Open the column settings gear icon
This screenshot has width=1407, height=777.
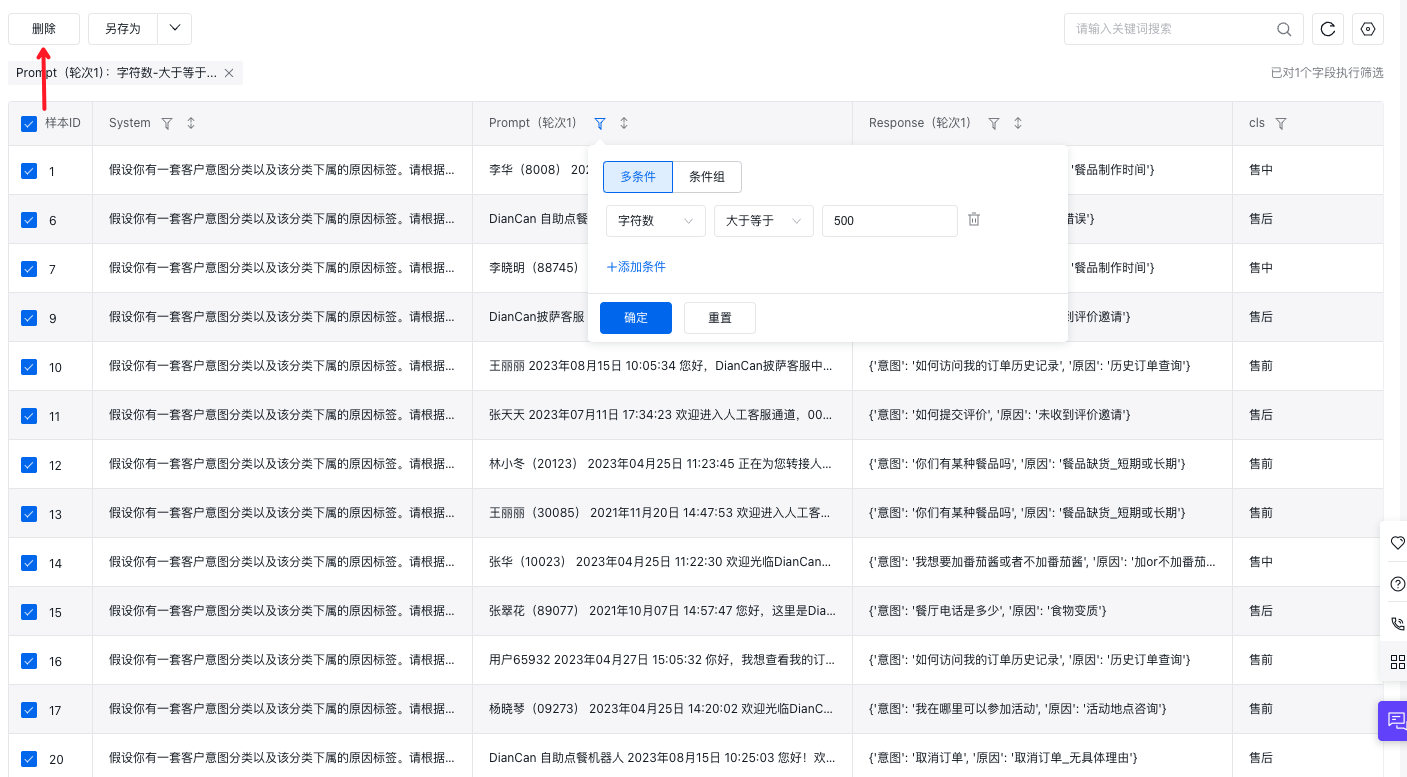(1368, 29)
